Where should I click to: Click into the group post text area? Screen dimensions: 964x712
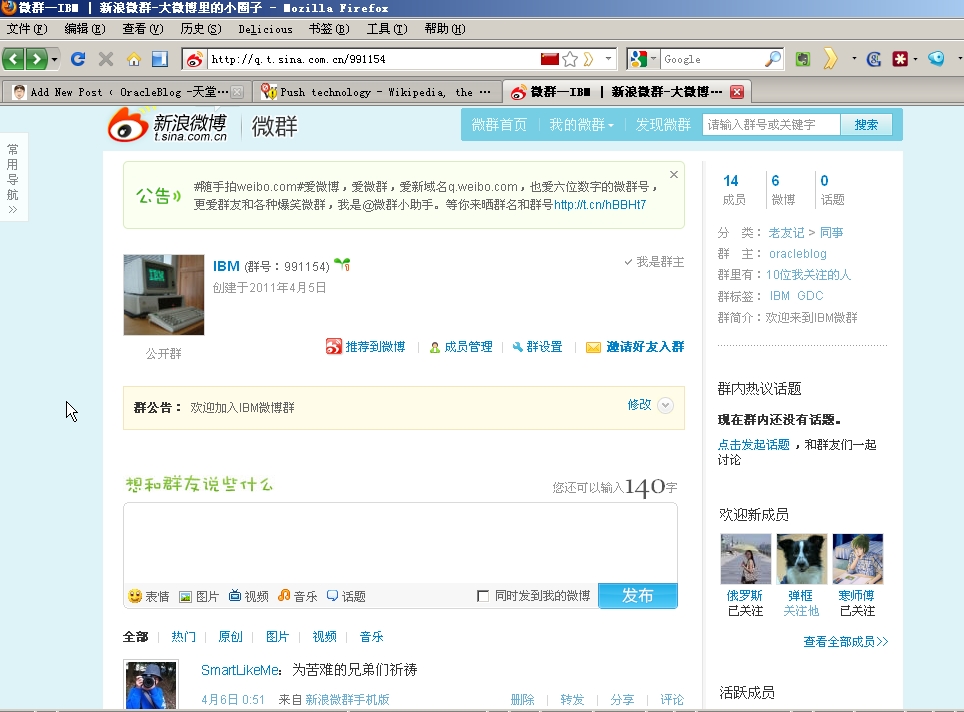[x=400, y=543]
